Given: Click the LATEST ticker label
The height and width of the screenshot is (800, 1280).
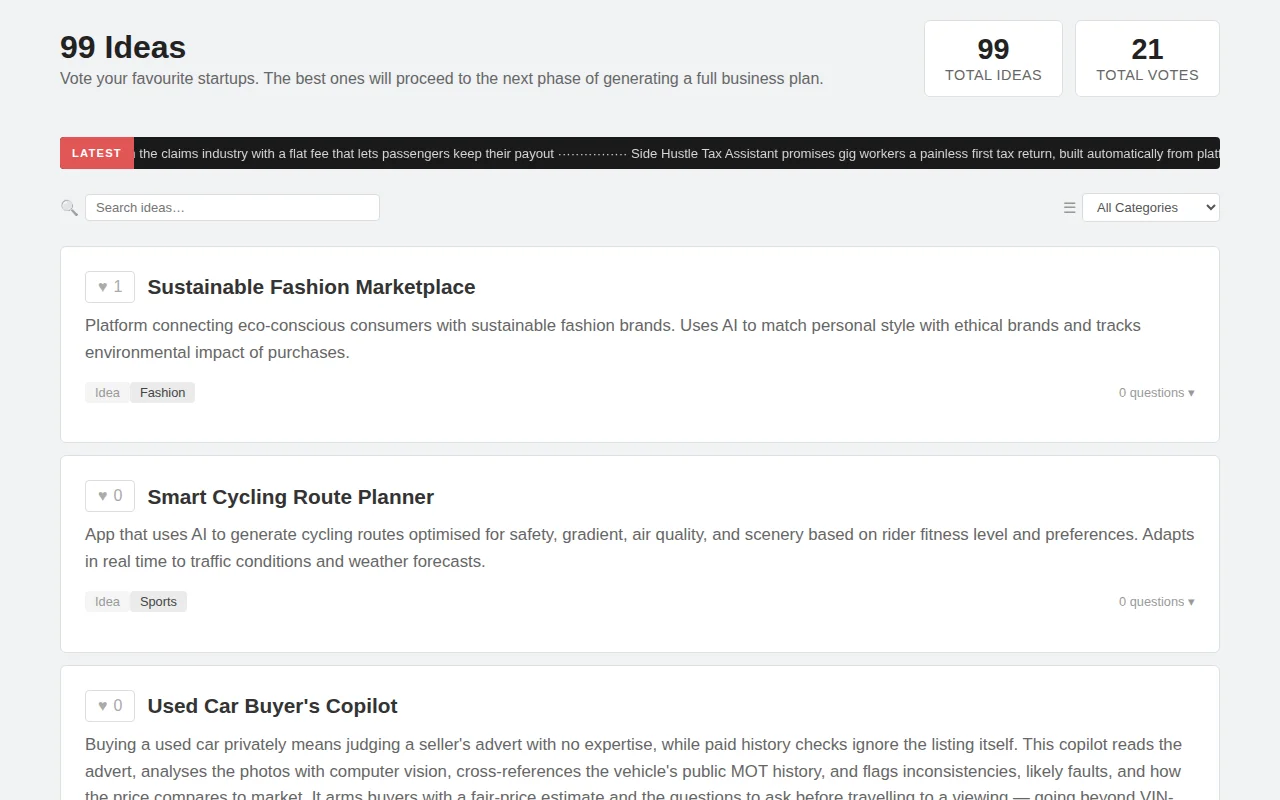Looking at the screenshot, I should 97,153.
